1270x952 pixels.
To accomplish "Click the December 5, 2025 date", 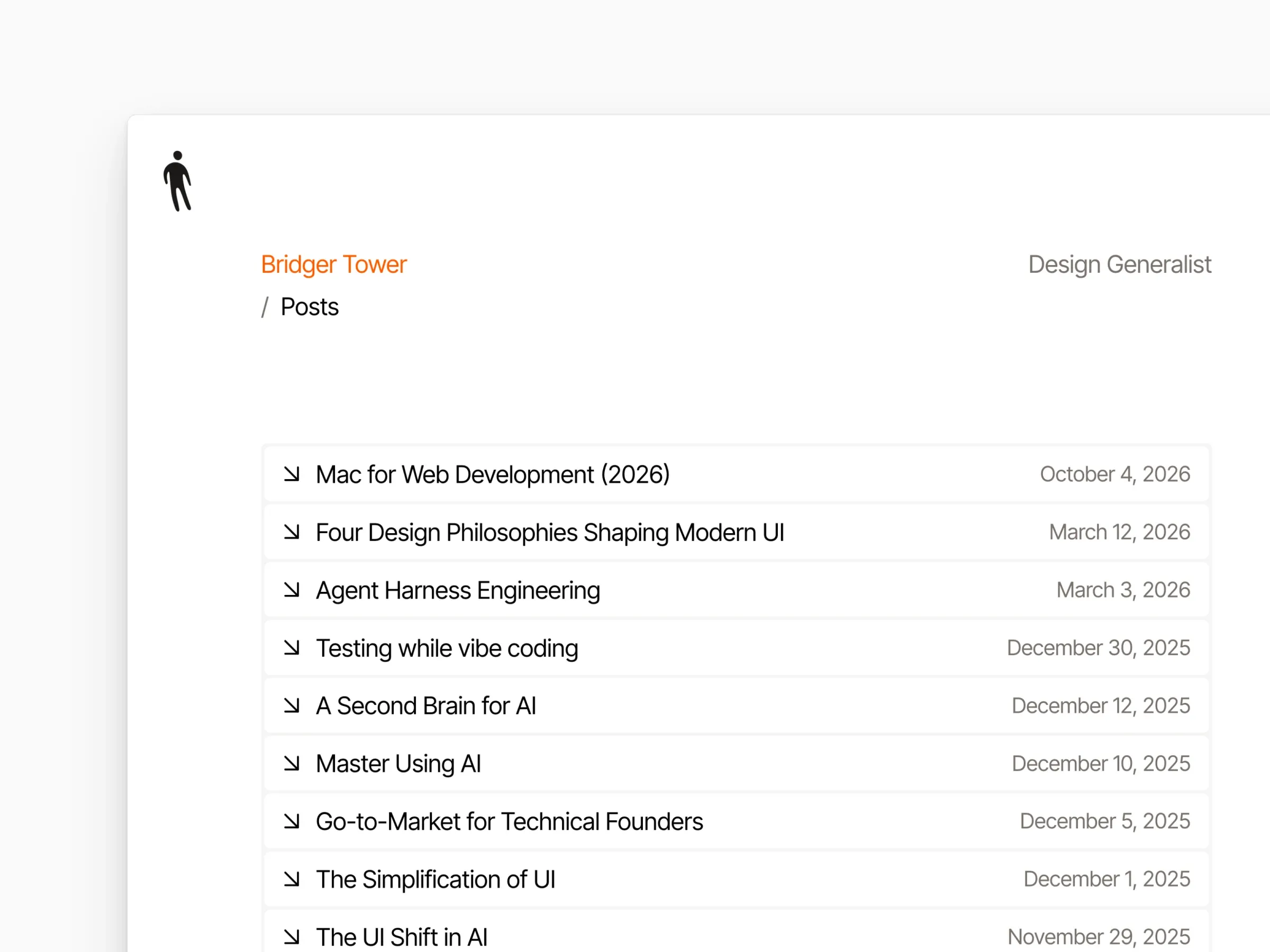I will tap(1105, 821).
